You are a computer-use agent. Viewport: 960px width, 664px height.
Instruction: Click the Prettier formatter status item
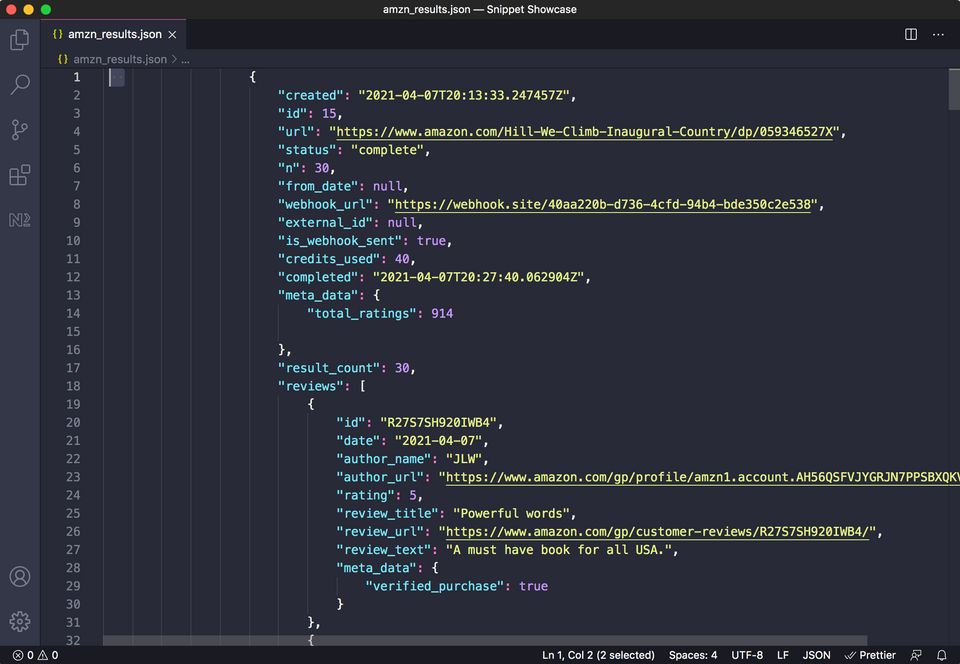click(870, 655)
